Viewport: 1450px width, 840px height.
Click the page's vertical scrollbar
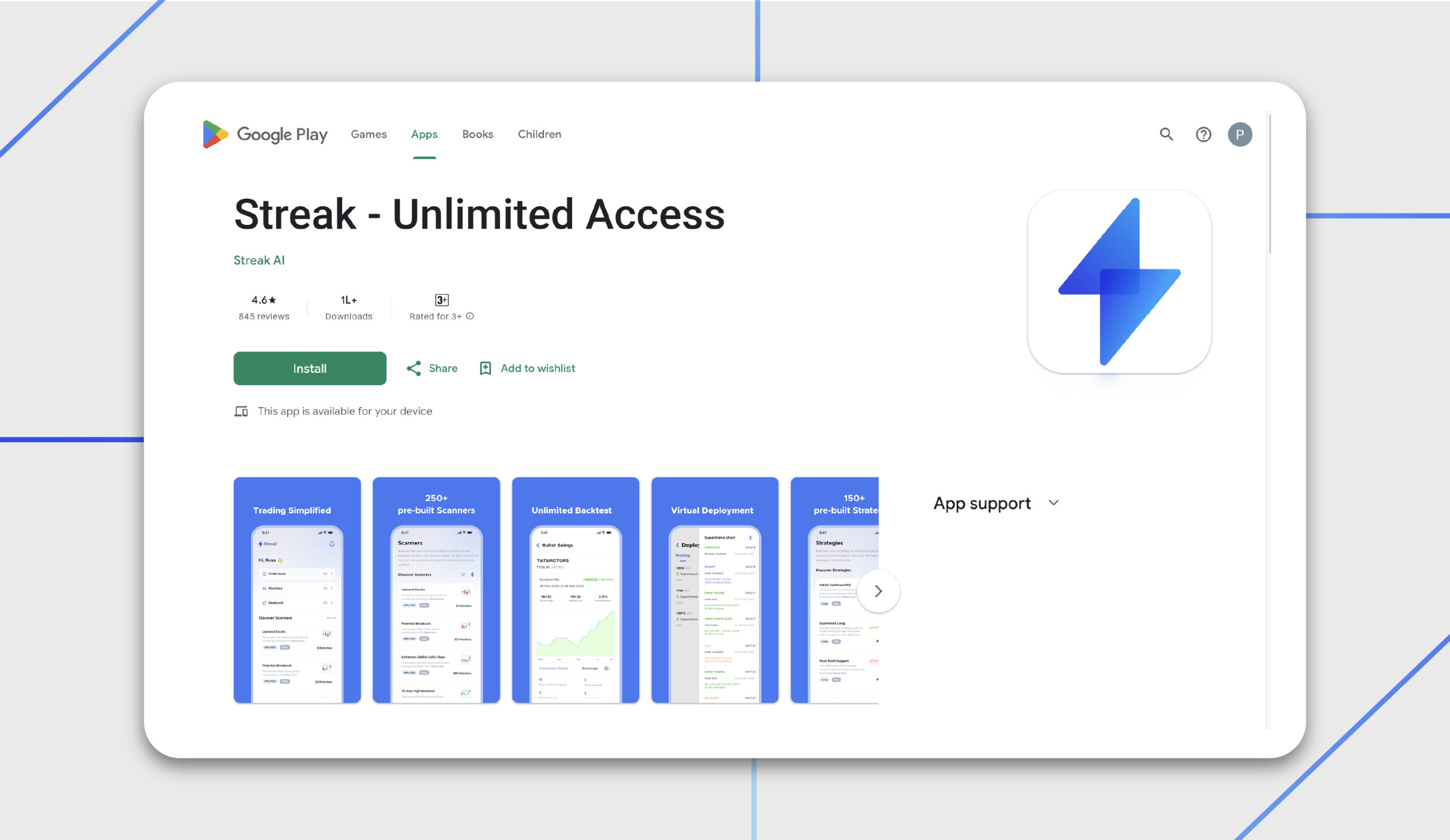click(x=1269, y=184)
